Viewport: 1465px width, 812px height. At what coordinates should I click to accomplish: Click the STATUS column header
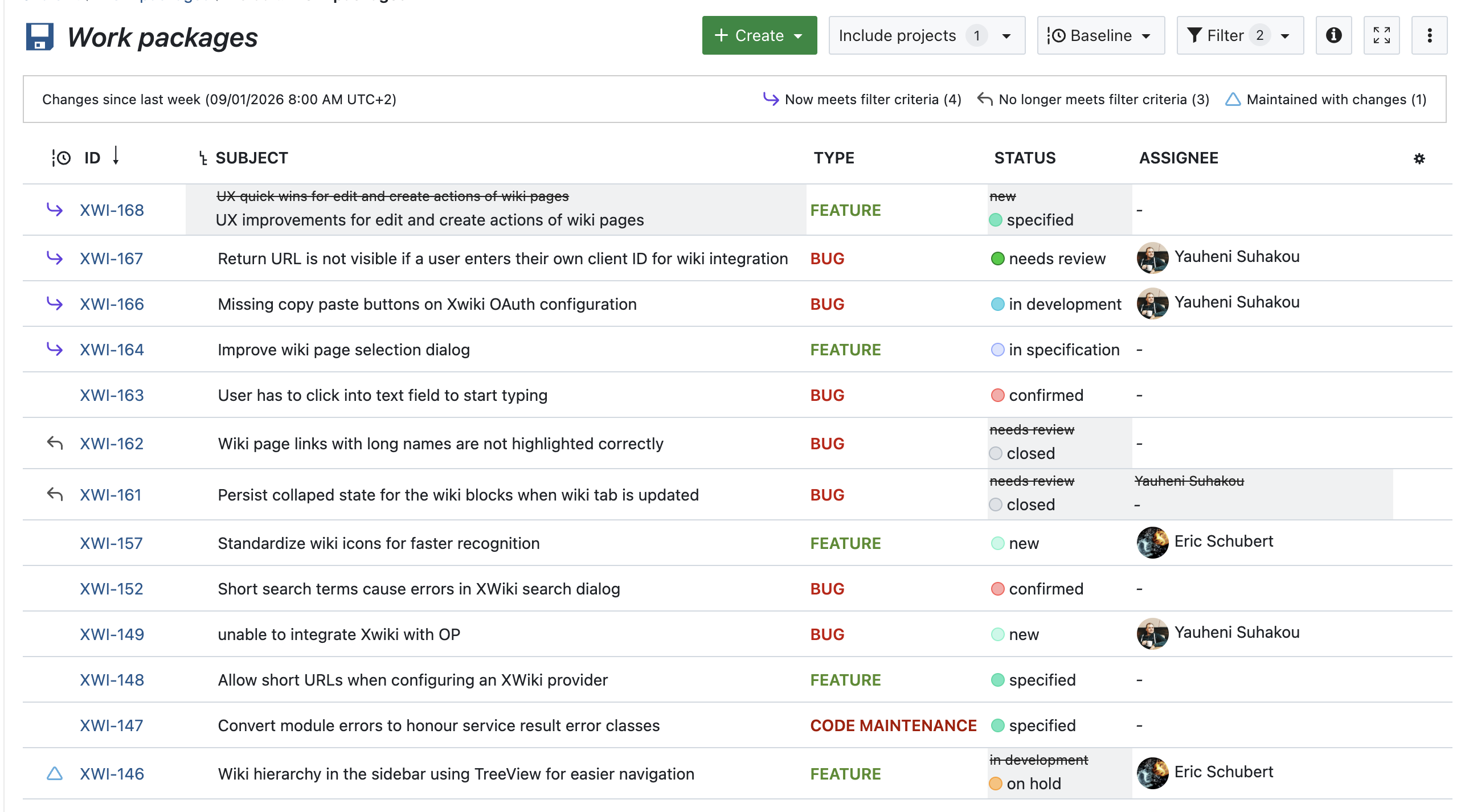click(1025, 158)
